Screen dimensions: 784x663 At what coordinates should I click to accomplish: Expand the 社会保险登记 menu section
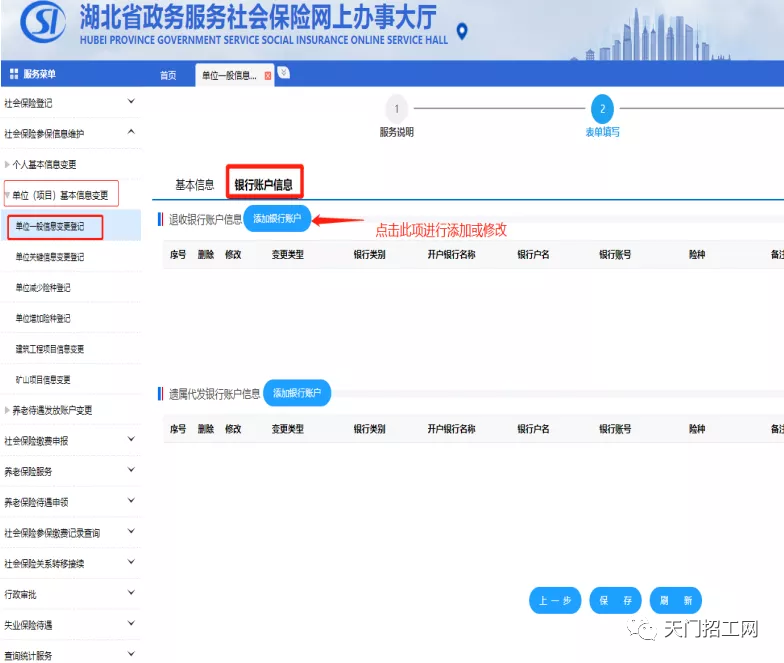[x=131, y=102]
